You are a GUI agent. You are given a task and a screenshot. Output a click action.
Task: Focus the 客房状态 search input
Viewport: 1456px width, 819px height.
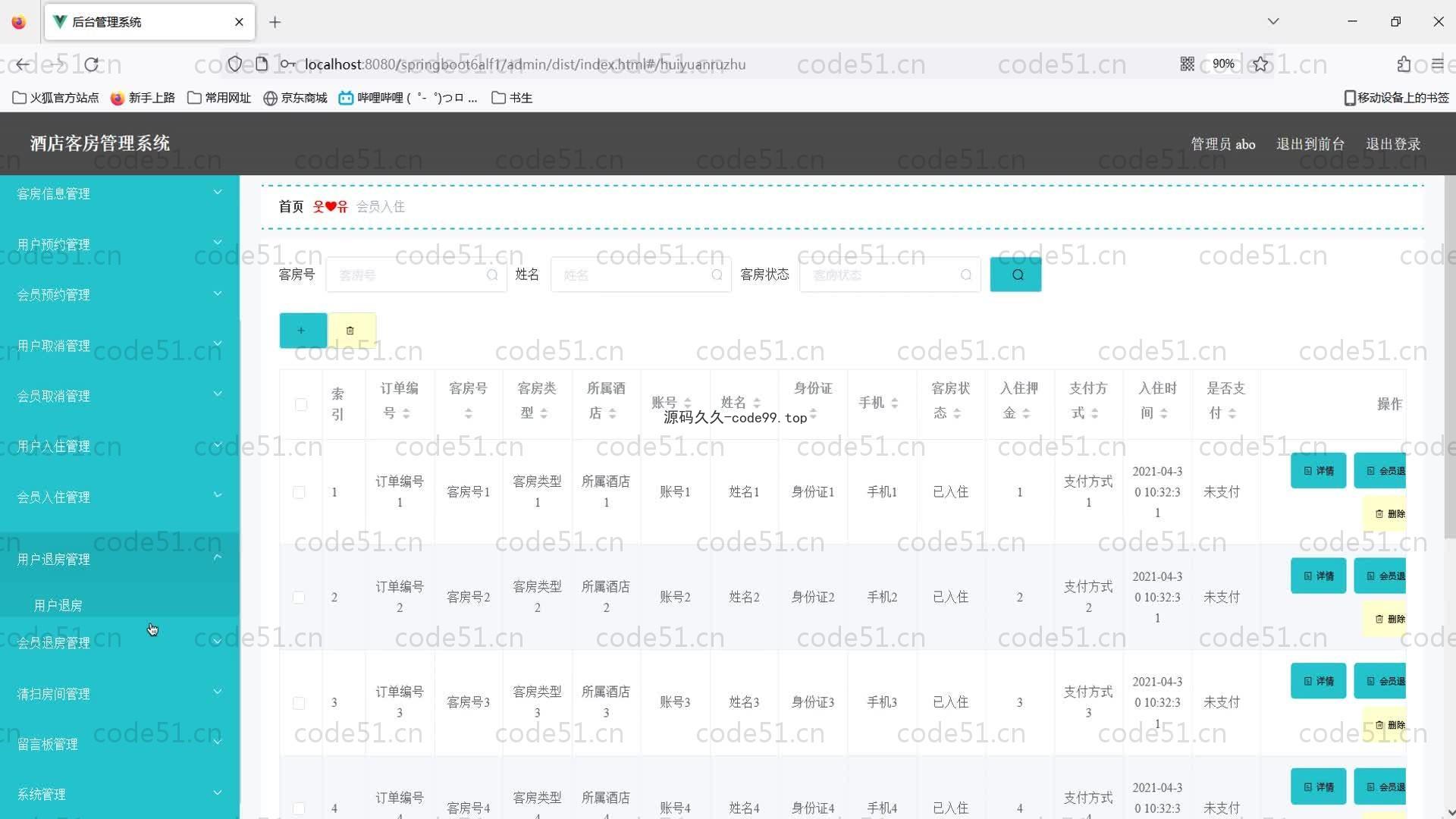(x=889, y=275)
